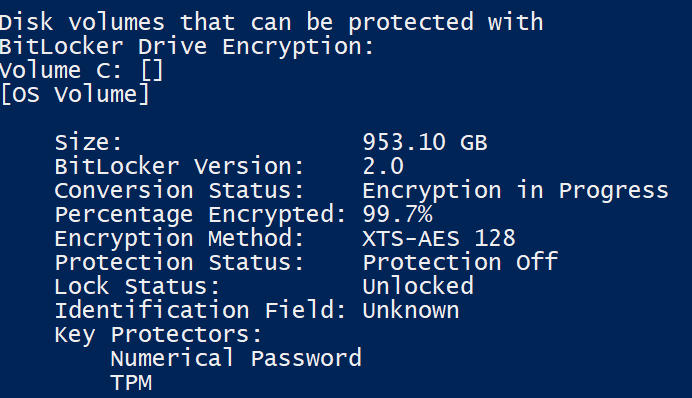The width and height of the screenshot is (692, 398).
Task: Click the "Encryption in Progress" status text
Action: 515,191
